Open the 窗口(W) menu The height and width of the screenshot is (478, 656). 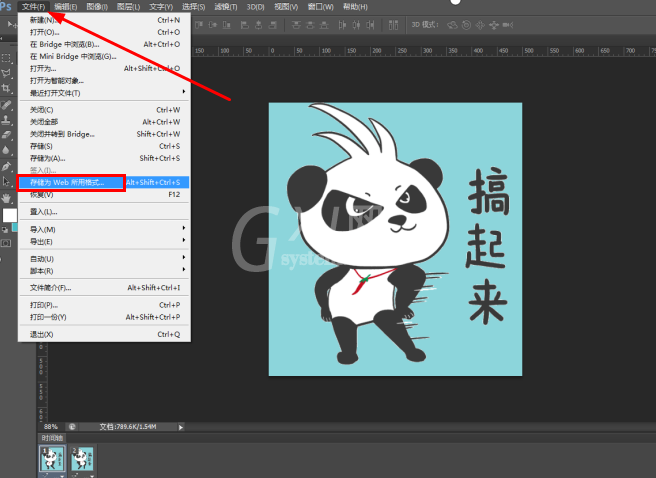coord(320,7)
